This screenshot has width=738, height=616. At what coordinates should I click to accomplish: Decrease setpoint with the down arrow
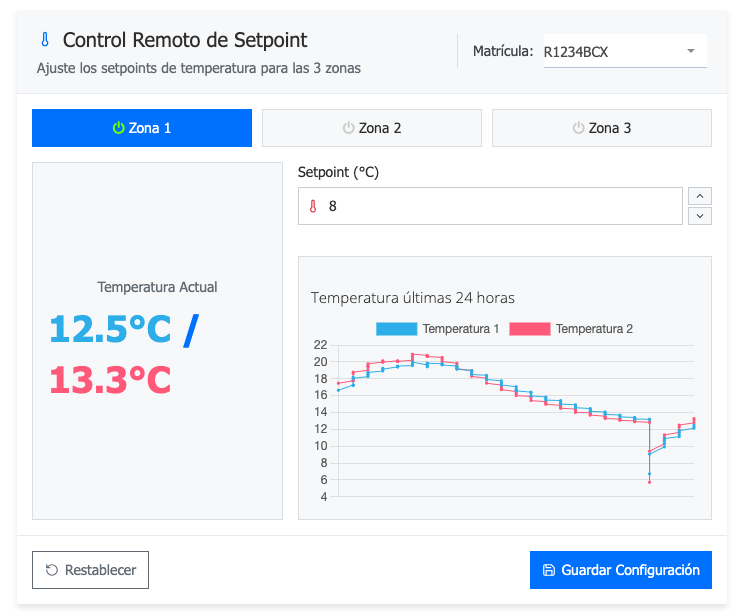coord(701,216)
